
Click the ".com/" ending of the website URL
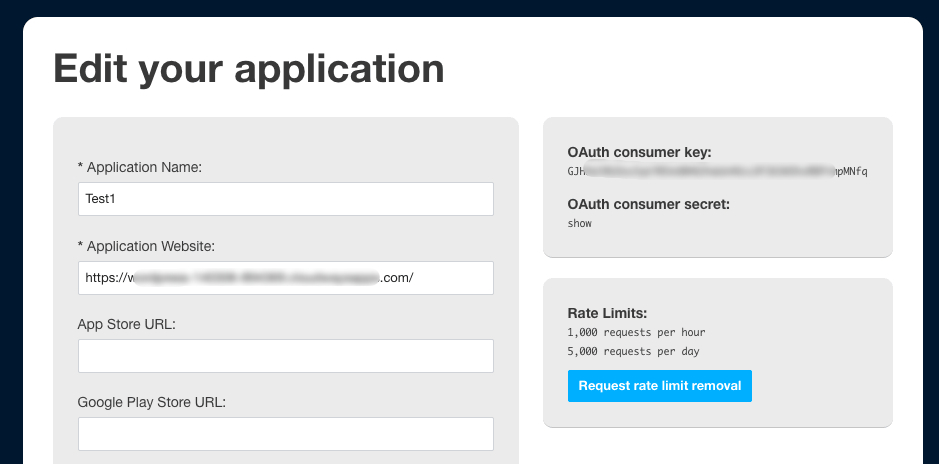tap(396, 278)
